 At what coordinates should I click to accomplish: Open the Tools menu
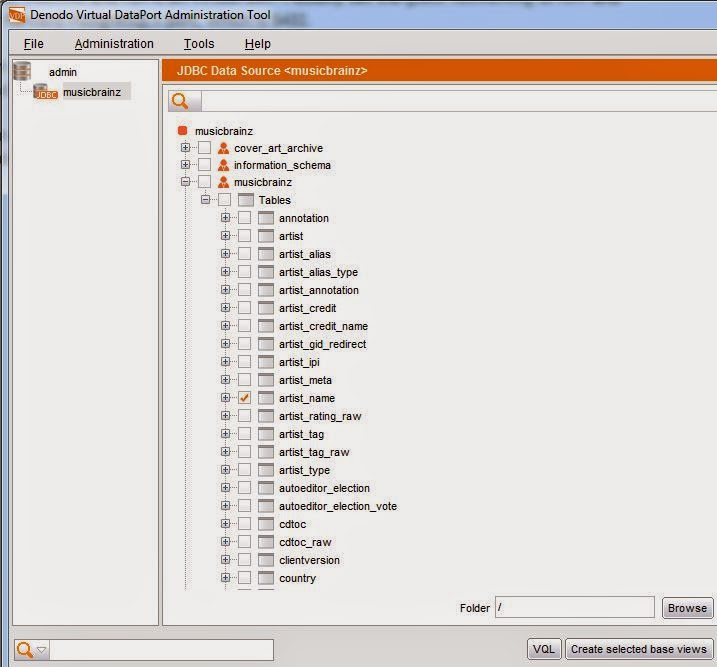pos(199,43)
